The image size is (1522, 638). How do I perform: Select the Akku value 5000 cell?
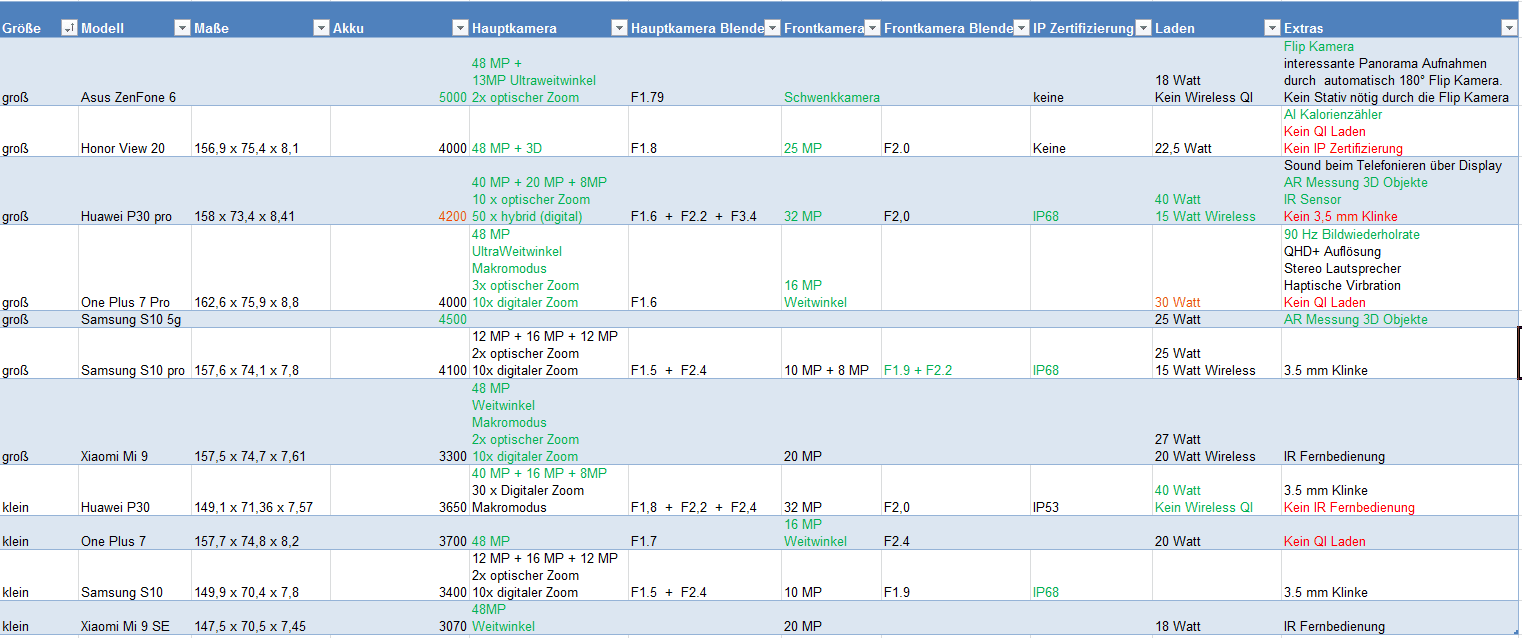coord(400,72)
